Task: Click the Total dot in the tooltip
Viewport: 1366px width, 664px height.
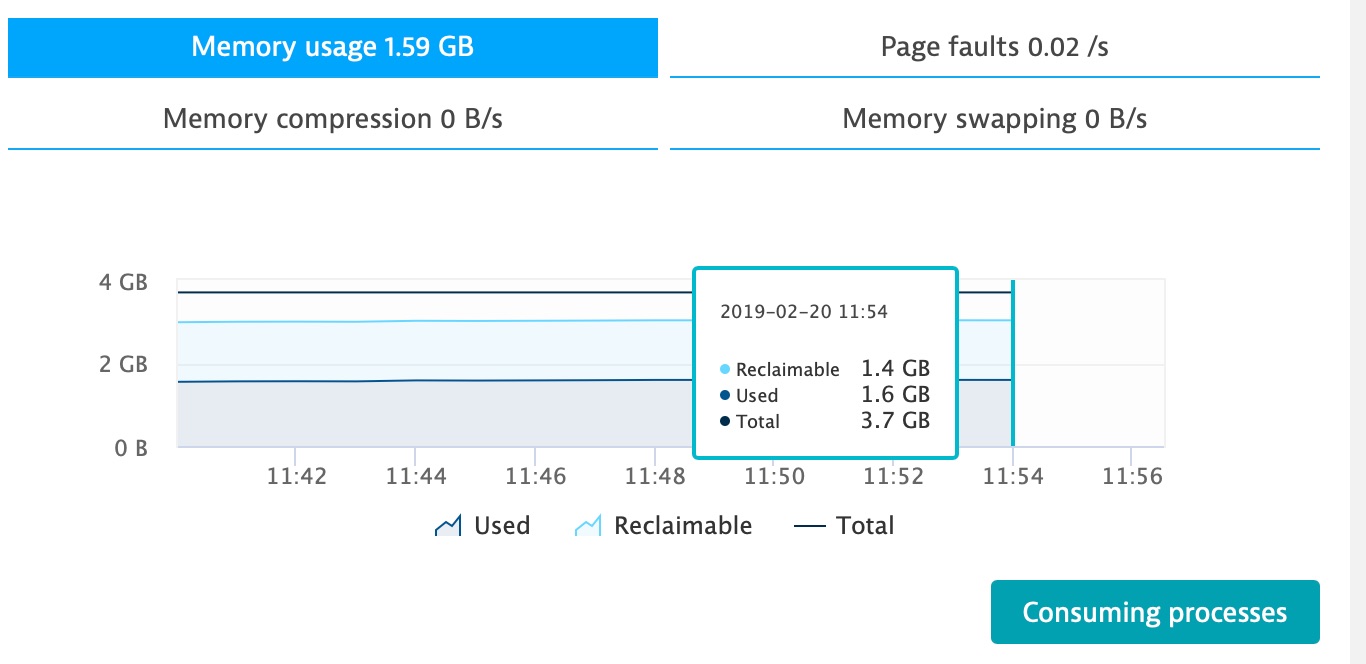Action: click(725, 422)
